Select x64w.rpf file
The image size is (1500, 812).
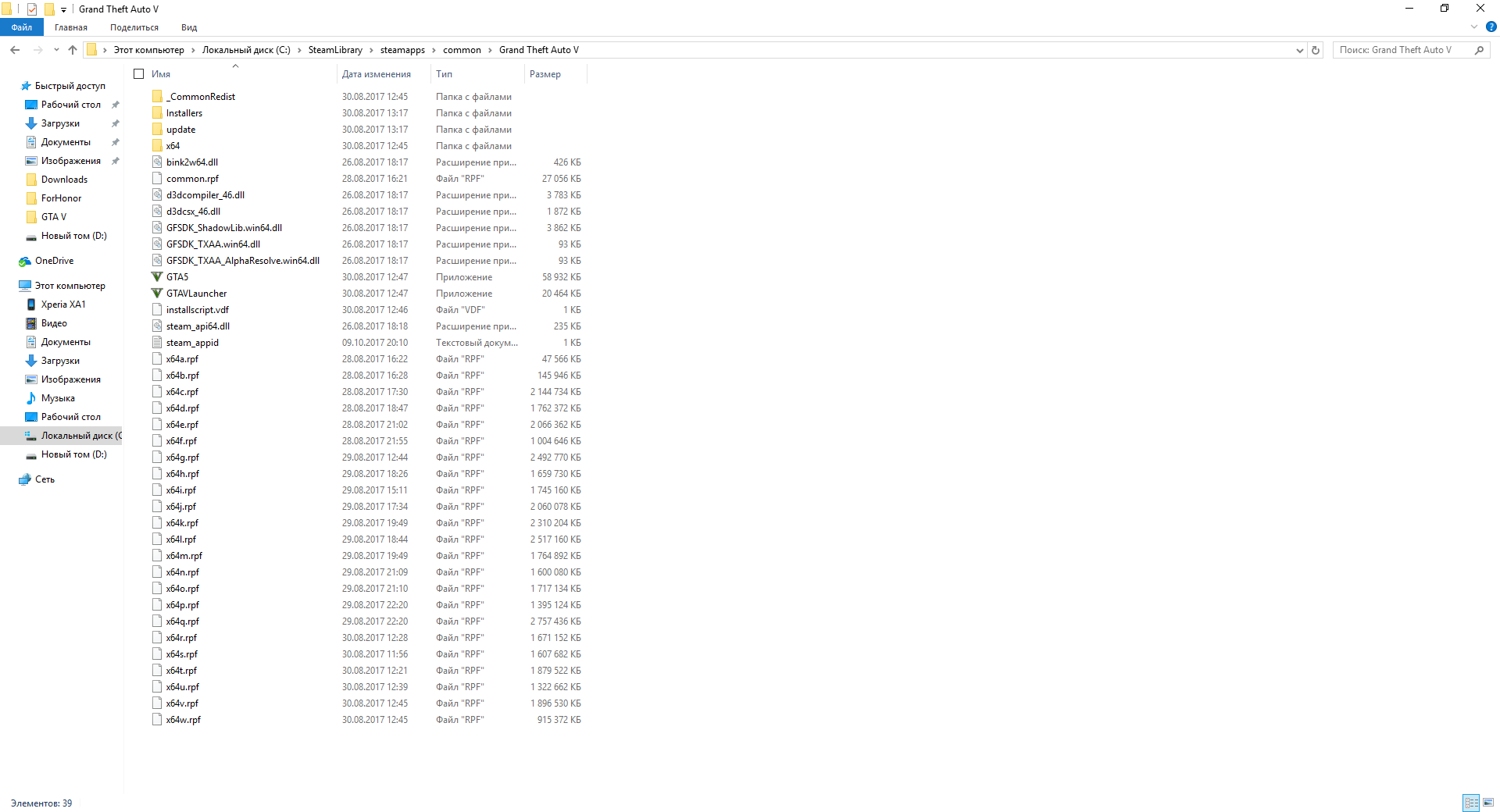pos(183,720)
